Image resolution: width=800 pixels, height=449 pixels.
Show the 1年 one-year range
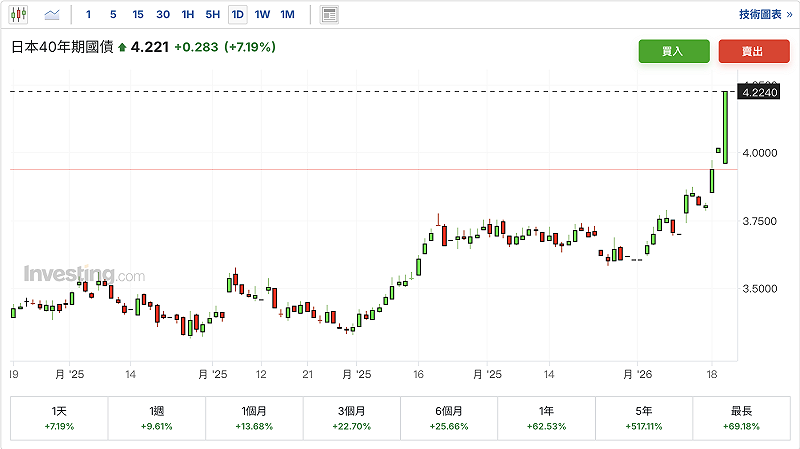point(547,418)
